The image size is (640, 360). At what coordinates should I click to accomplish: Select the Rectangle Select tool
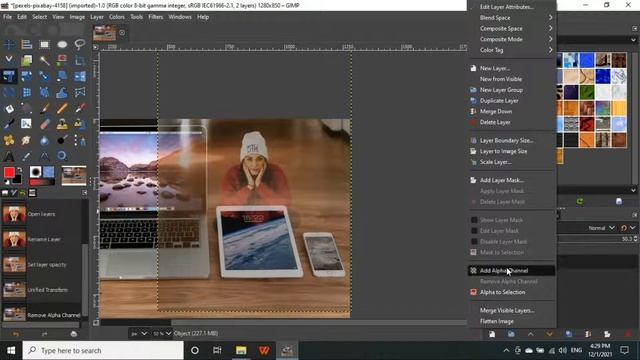pyautogui.click(x=44, y=44)
